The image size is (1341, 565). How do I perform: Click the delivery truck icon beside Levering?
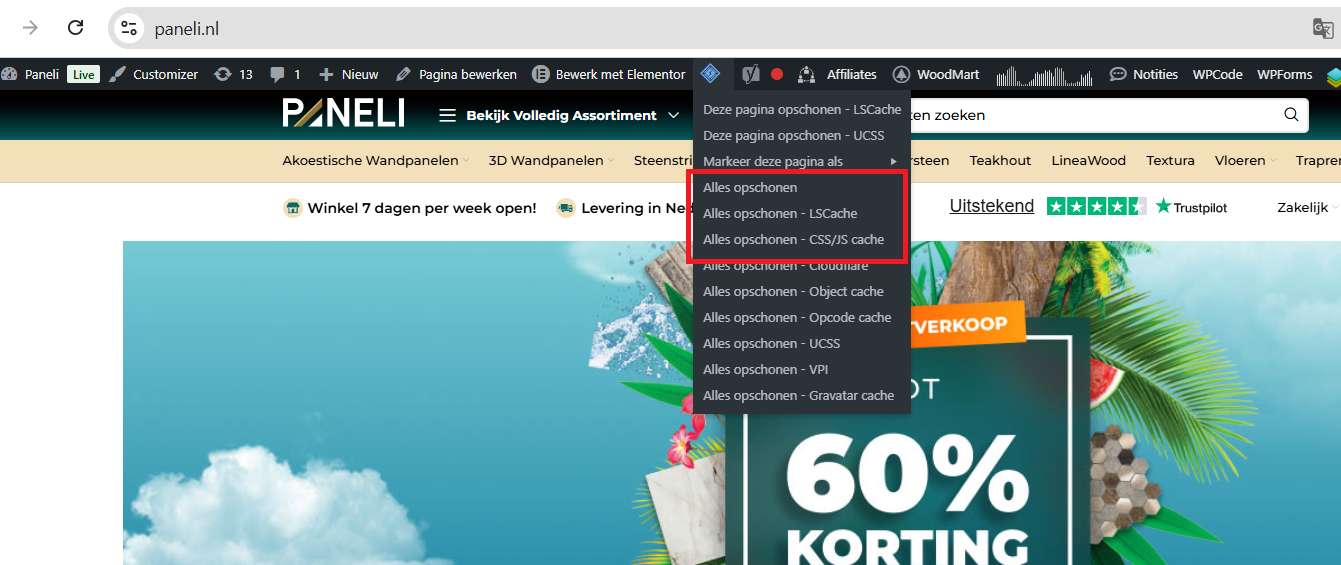[566, 208]
